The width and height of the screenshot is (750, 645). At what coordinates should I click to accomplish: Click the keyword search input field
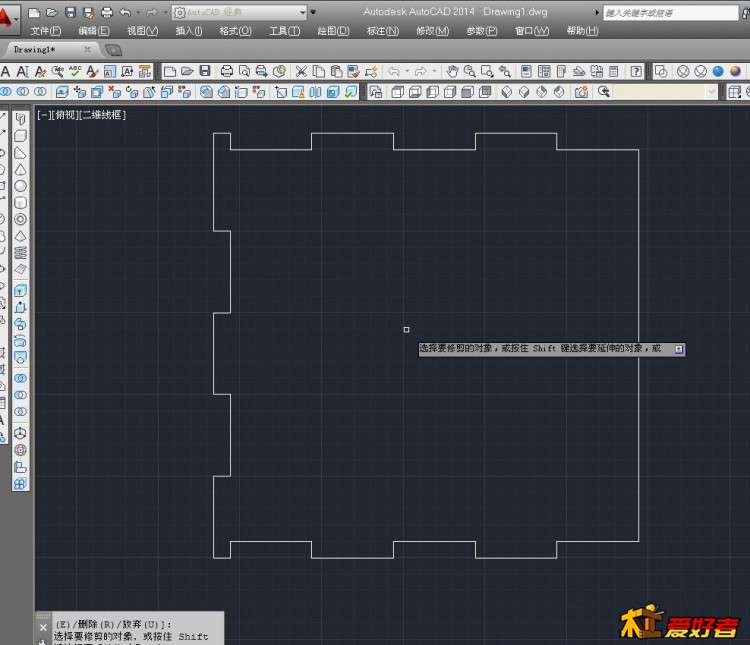click(671, 13)
